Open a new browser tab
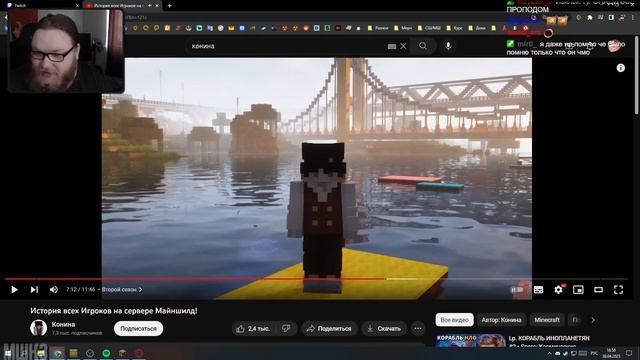Screen dimensions: 640x360 point(169,6)
